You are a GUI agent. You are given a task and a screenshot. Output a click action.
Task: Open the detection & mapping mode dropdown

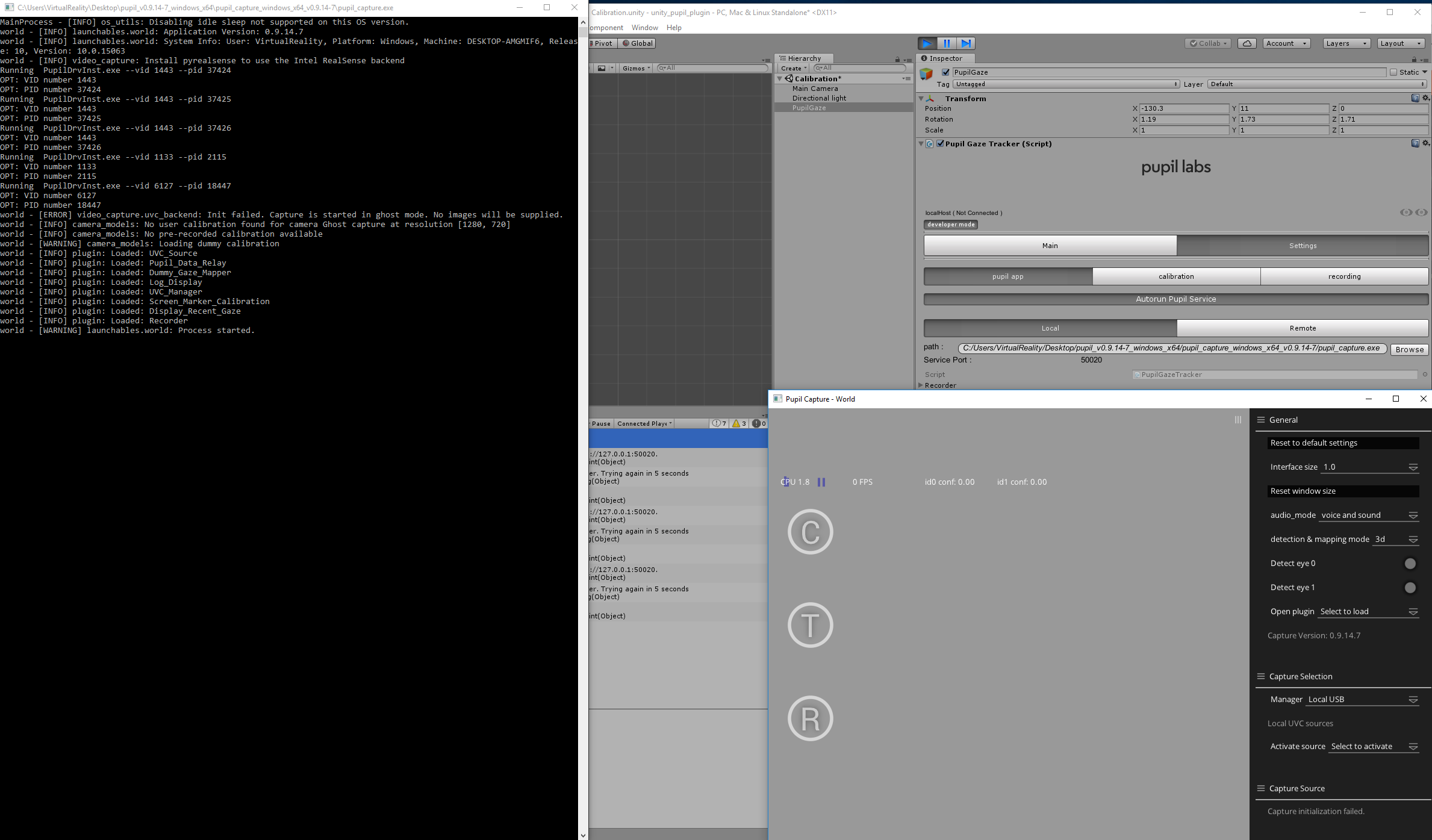tap(1395, 540)
